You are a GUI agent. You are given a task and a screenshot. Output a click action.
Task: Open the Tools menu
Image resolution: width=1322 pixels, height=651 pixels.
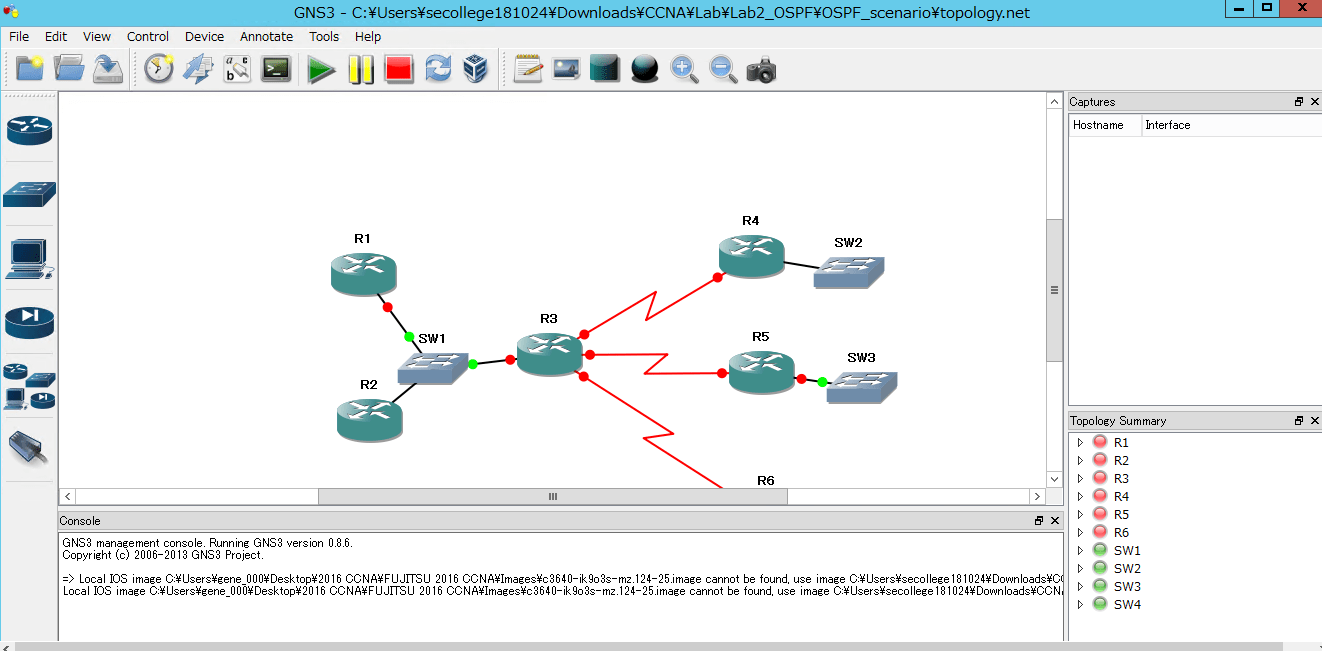324,36
